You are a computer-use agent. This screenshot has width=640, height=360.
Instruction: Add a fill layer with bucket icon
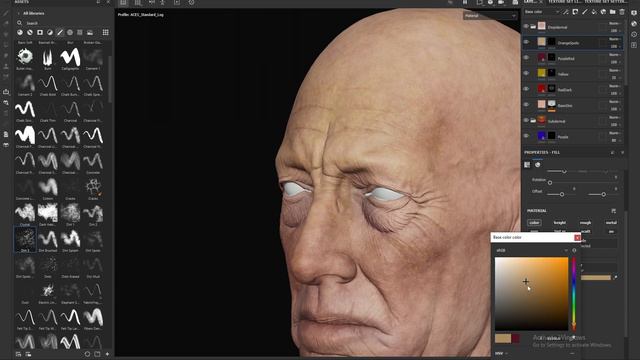tap(594, 12)
